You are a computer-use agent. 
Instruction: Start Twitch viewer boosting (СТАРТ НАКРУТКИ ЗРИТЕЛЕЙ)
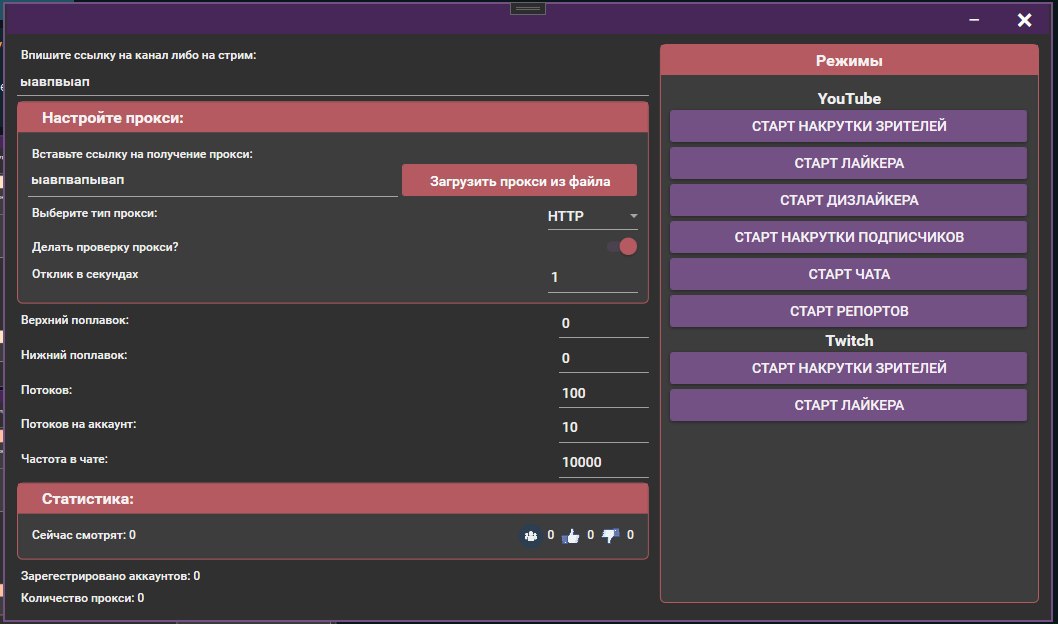click(848, 368)
